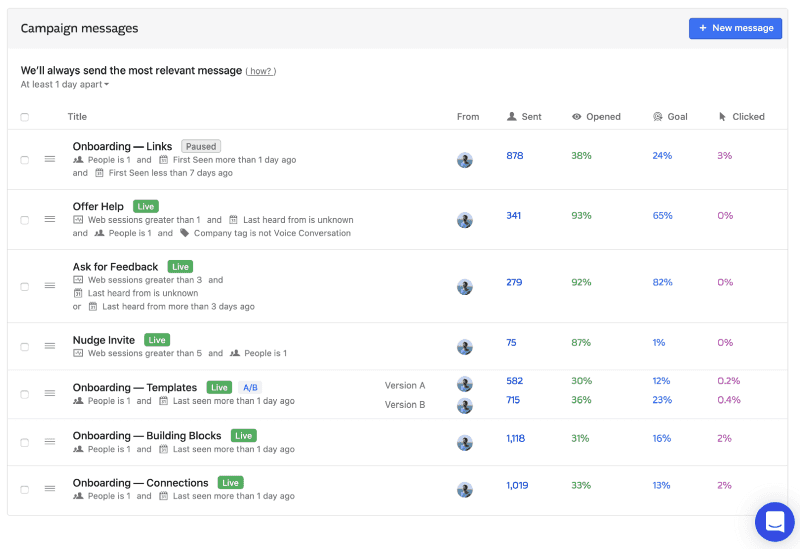Click the Sent column person icon
The height and width of the screenshot is (549, 800).
(x=512, y=117)
